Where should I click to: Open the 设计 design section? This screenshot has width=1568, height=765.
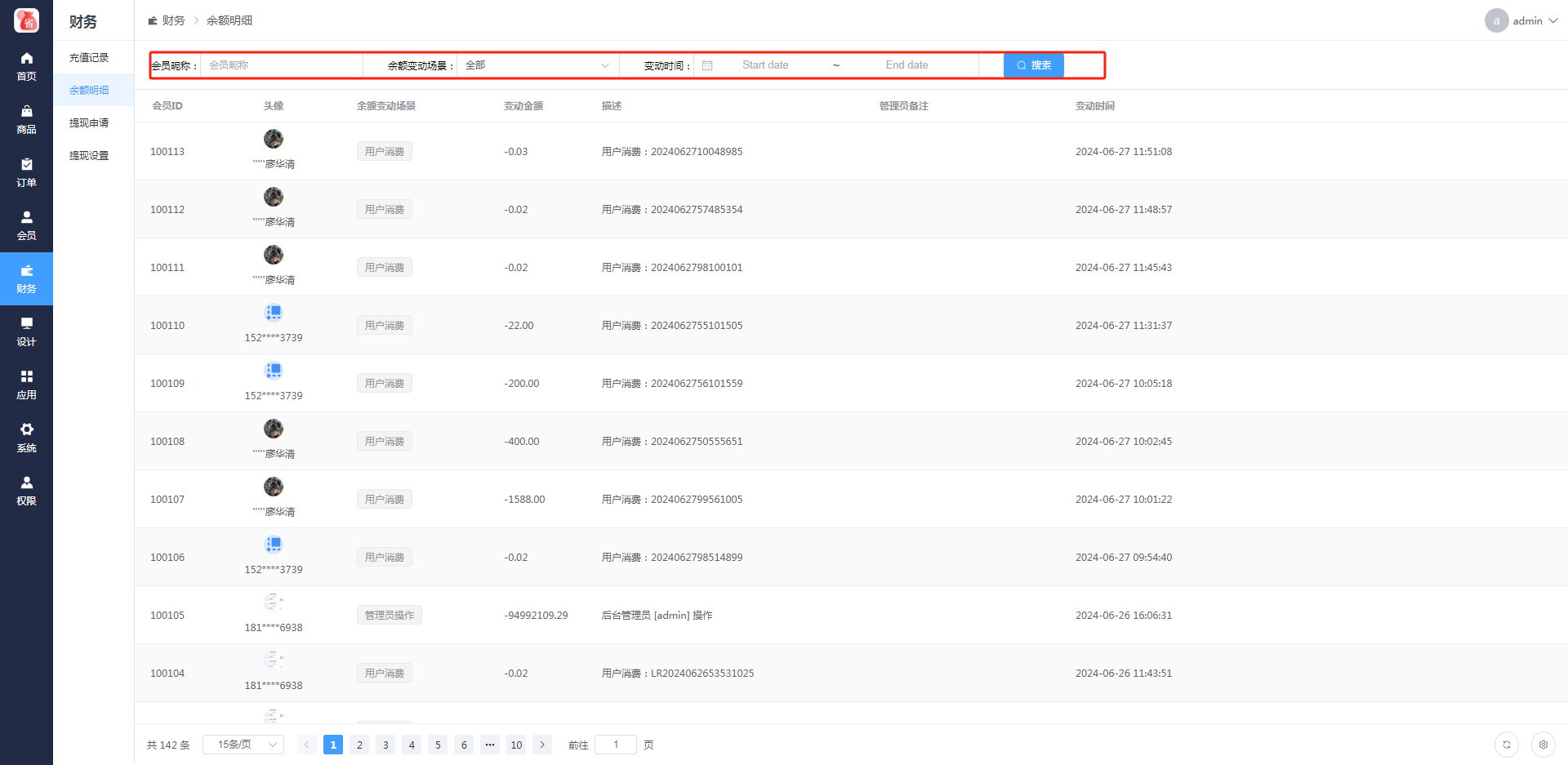tap(26, 331)
